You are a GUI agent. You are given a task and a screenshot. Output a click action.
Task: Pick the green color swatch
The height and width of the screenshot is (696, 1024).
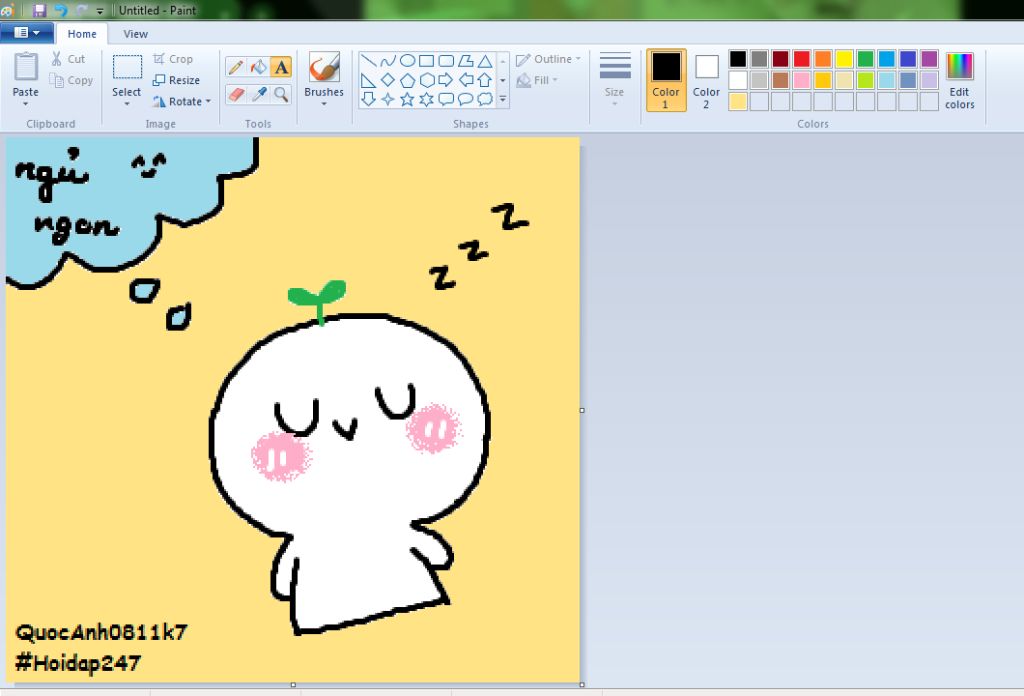click(865, 59)
